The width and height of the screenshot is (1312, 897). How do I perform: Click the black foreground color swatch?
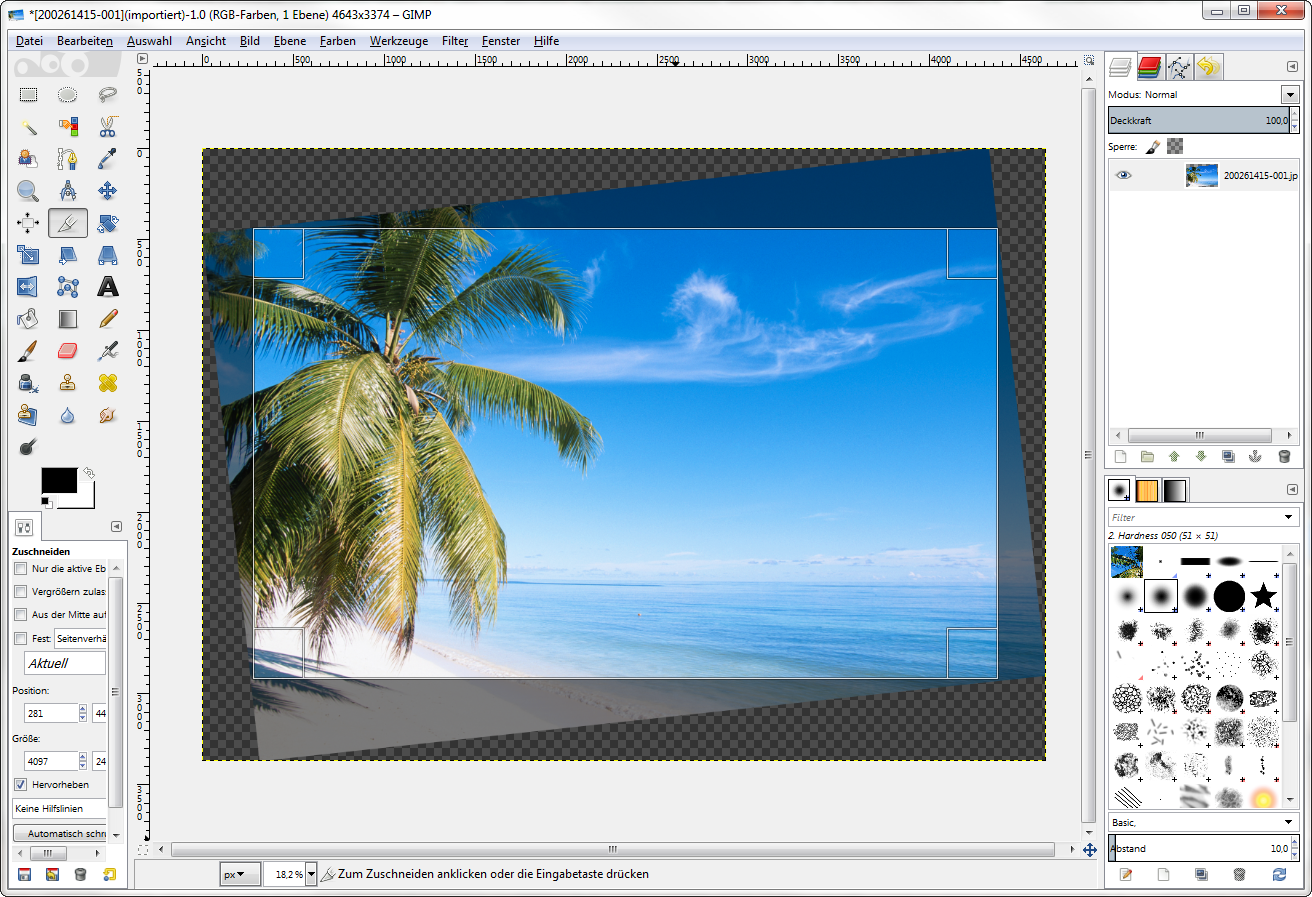click(x=58, y=480)
